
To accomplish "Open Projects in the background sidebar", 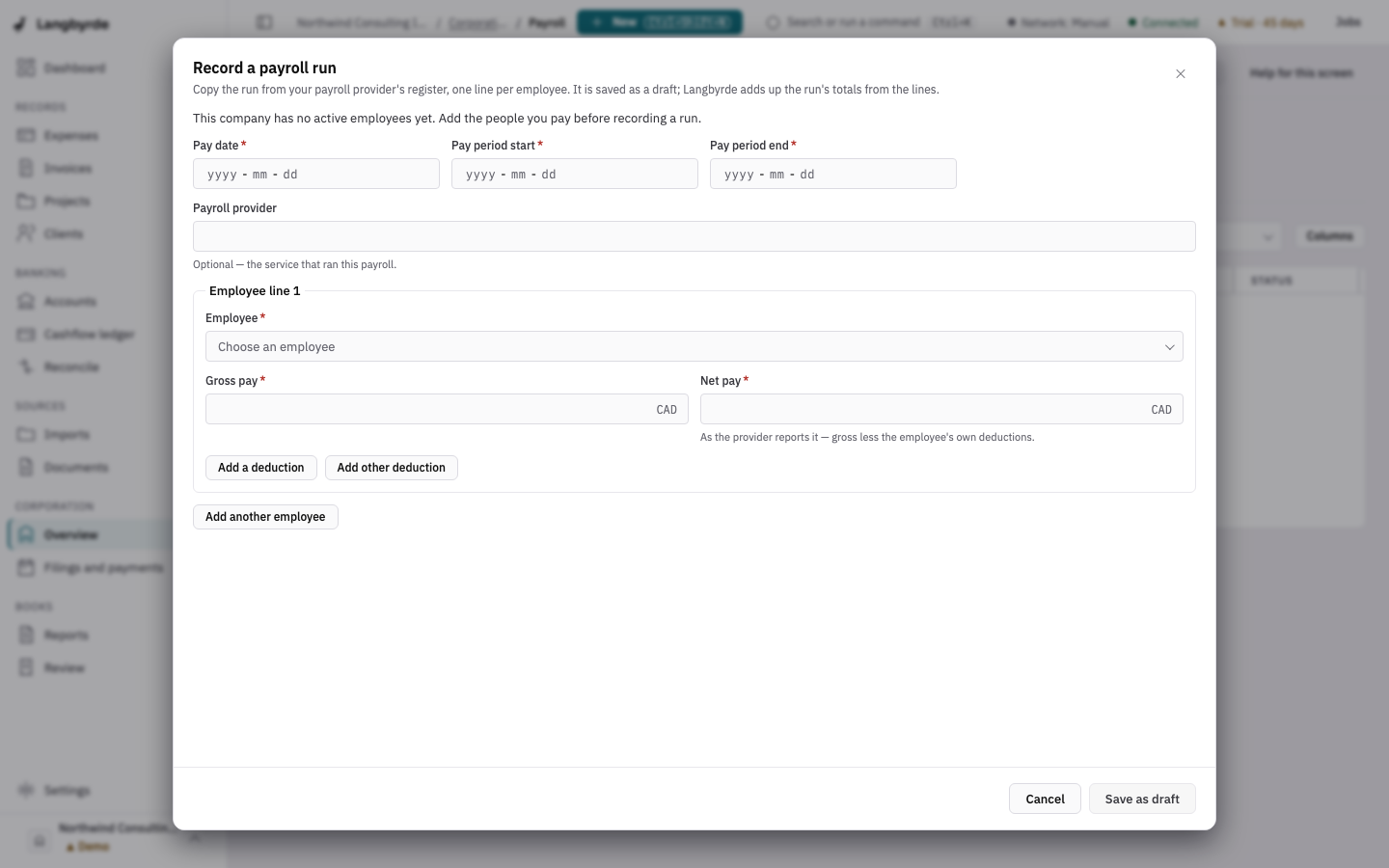I will 89,202.
